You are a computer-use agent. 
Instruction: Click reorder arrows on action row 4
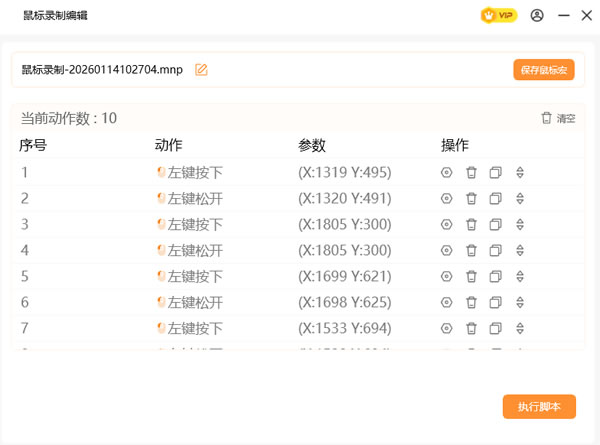pos(520,250)
